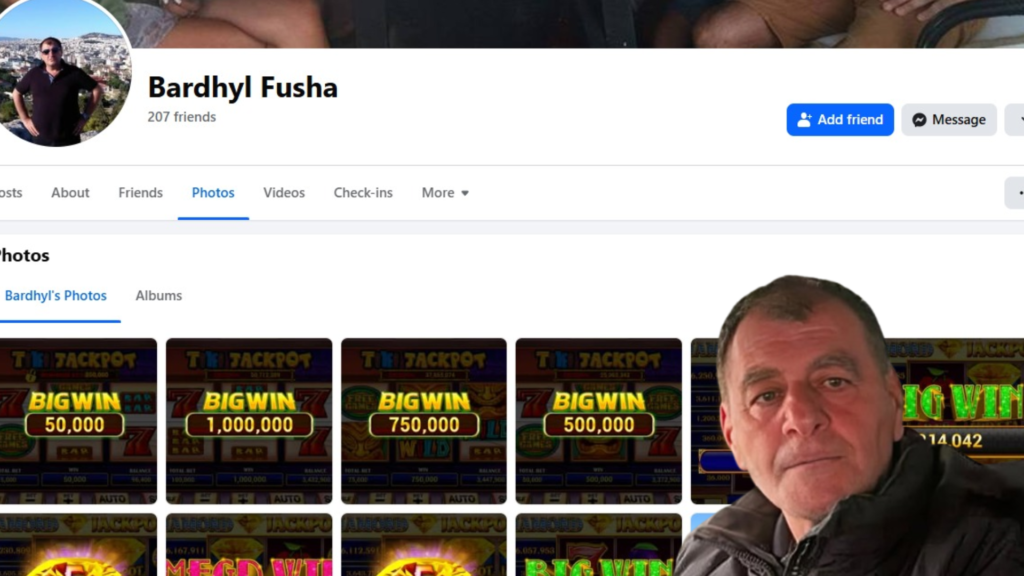Viewport: 1024px width, 576px height.
Task: Expand the More dropdown arrow
Action: (465, 193)
